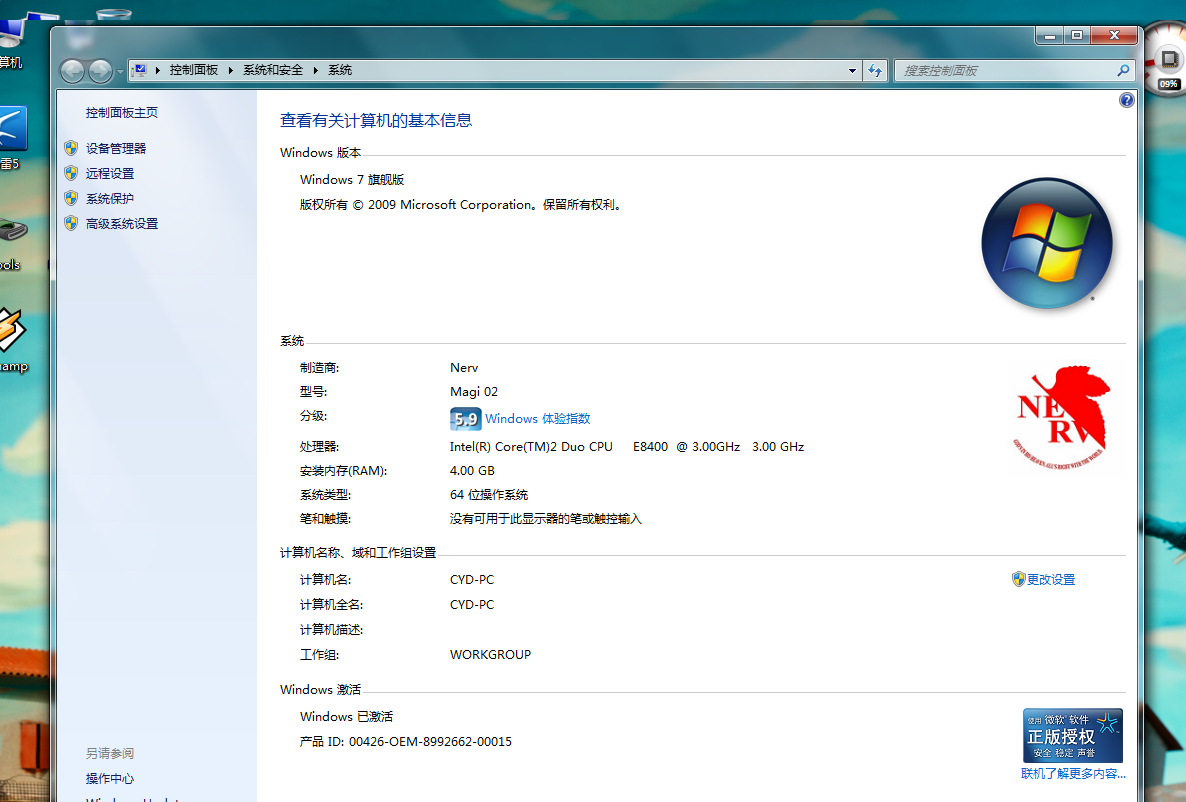Click processor text Intel(R) Core(TM)2 Duo CPU
The image size is (1186, 802).
531,446
